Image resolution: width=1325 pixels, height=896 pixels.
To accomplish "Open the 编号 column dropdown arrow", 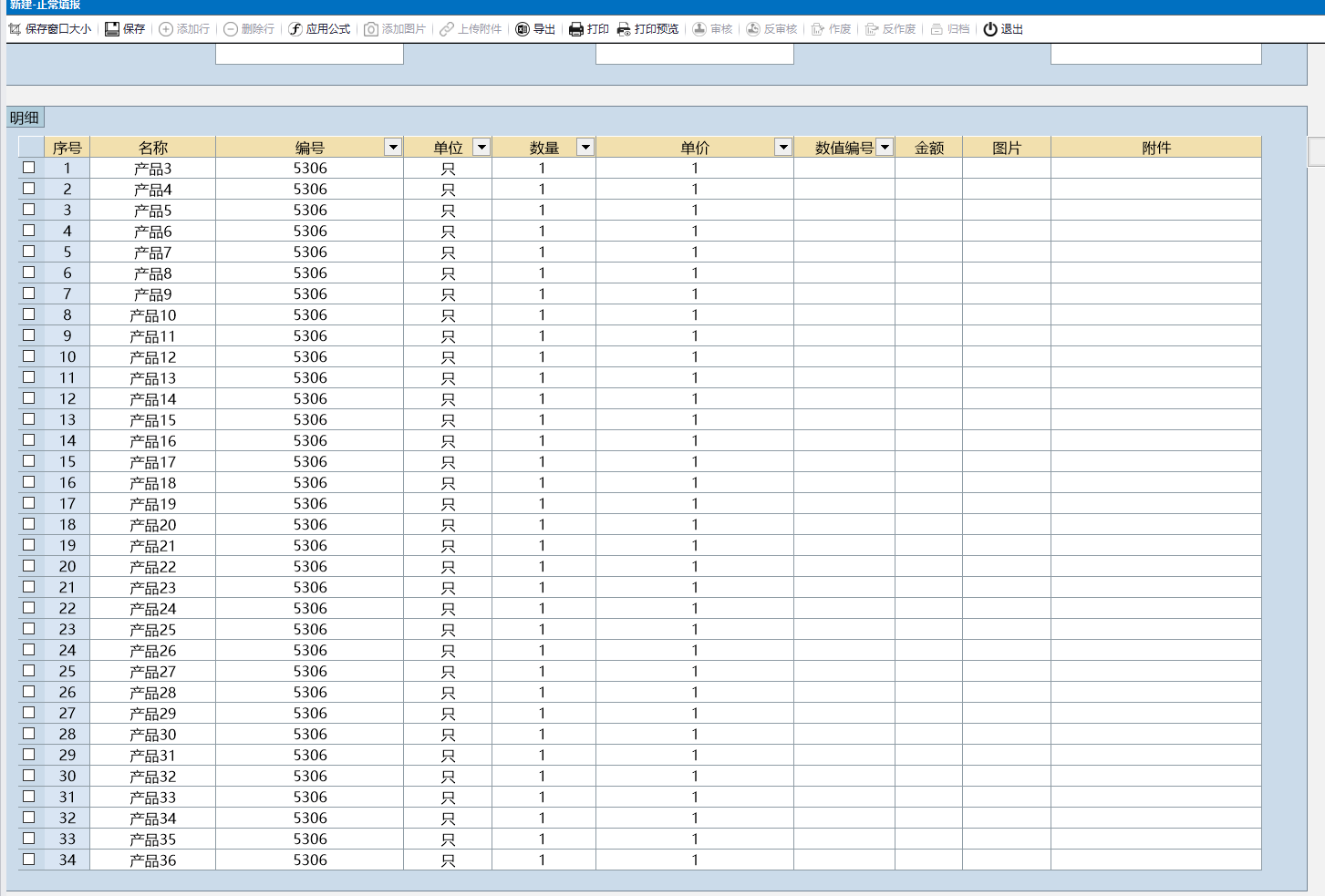I will click(393, 148).
